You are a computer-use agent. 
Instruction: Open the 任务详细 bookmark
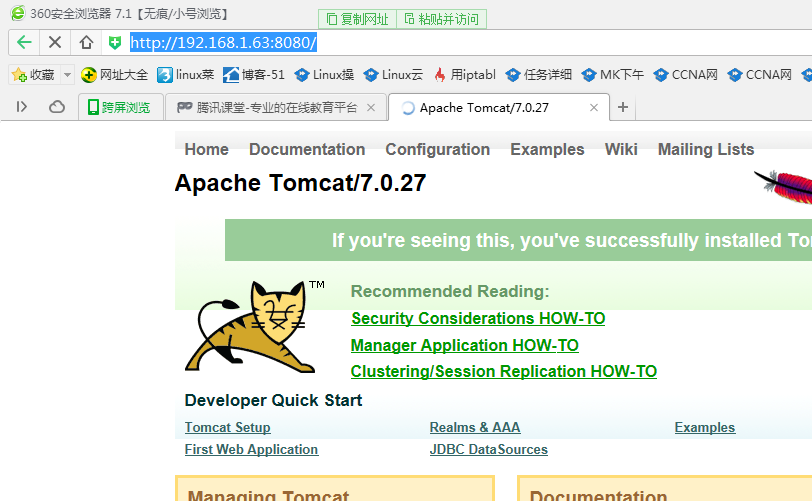pyautogui.click(x=539, y=75)
